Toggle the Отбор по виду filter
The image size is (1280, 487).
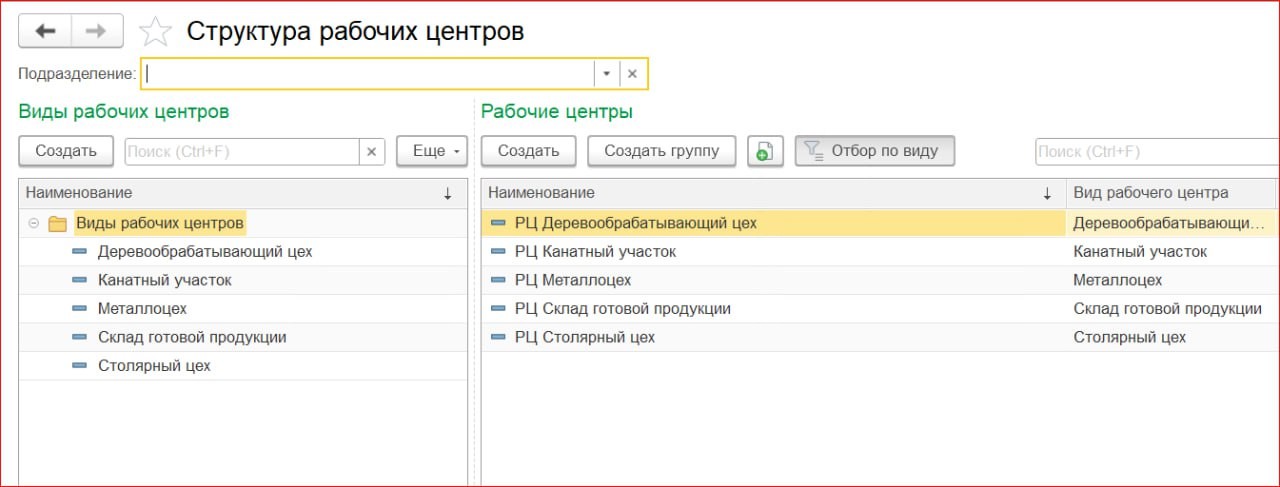874,151
